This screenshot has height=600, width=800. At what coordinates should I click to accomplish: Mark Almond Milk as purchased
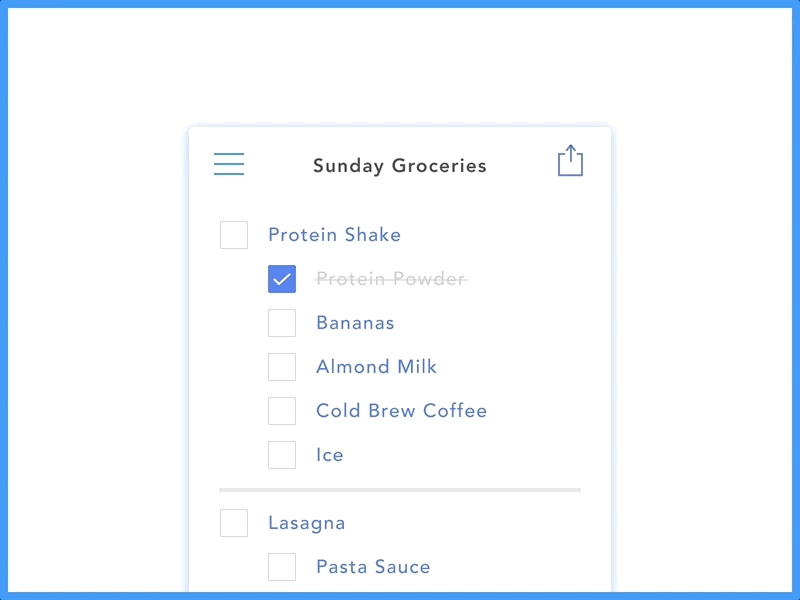click(x=282, y=367)
